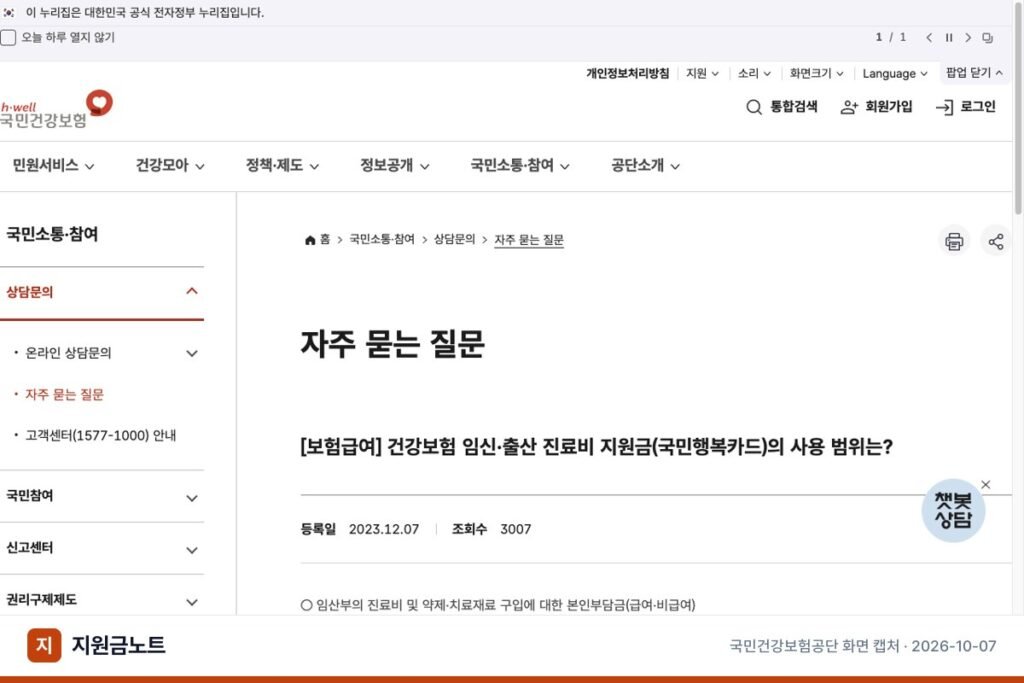Open the 공단소개 menu
Viewport: 1024px width, 683px height.
tap(645, 165)
